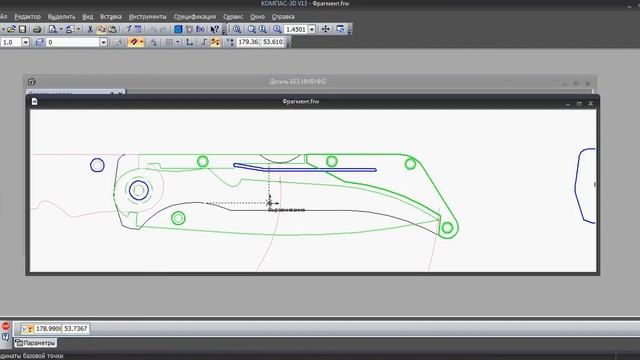Click the Cut scissors icon

click(90, 29)
